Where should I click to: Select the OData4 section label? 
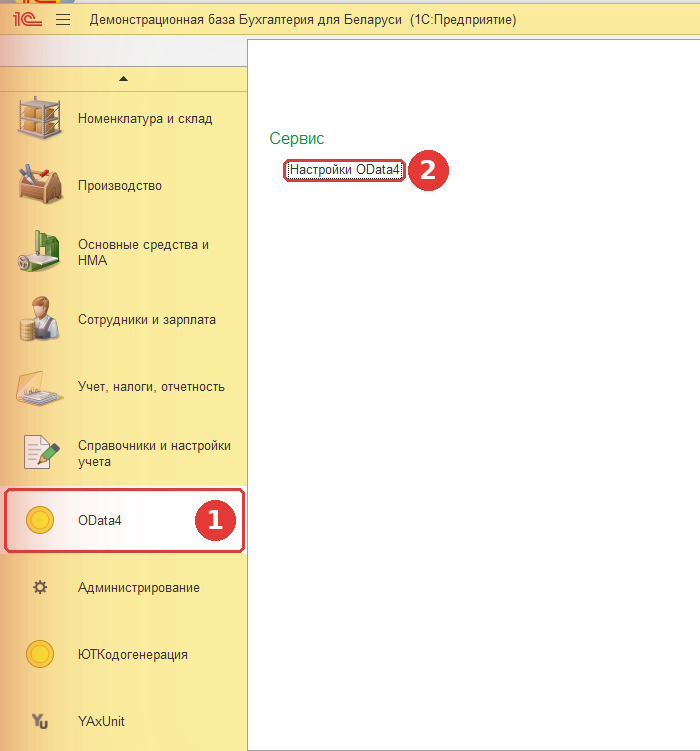coord(100,521)
